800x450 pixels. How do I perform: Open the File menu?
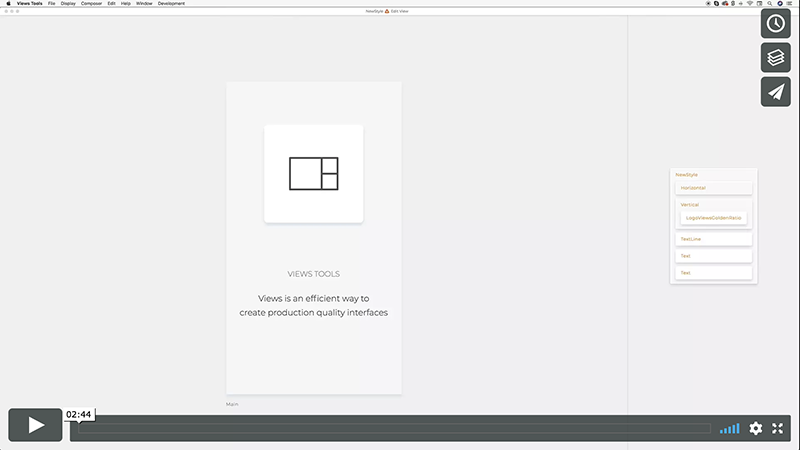[x=52, y=4]
